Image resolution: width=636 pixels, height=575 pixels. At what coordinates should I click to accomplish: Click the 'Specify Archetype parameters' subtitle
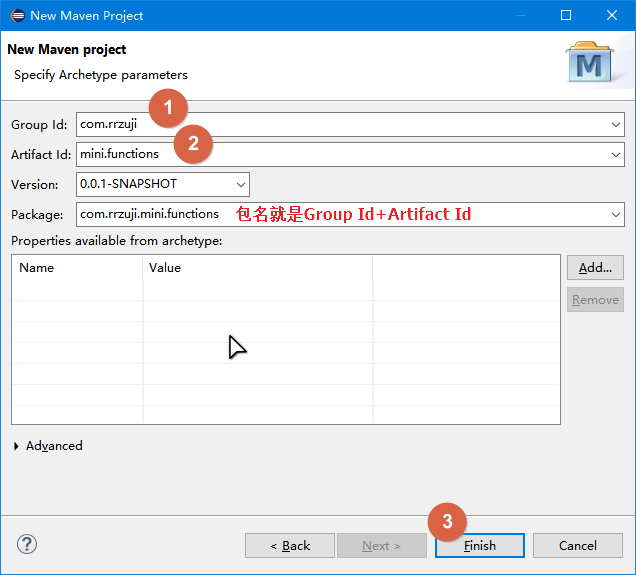(101, 75)
